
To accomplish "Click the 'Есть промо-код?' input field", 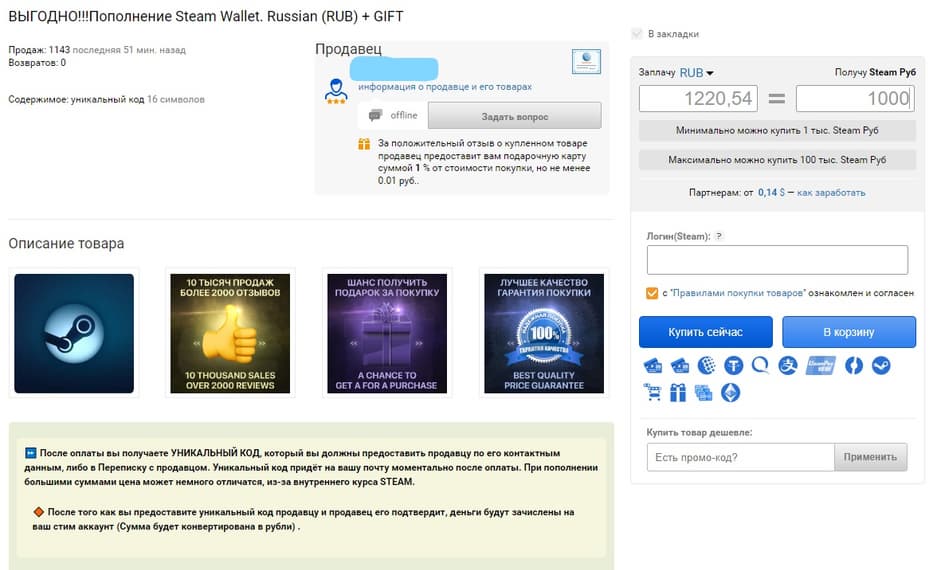I will tap(740, 457).
